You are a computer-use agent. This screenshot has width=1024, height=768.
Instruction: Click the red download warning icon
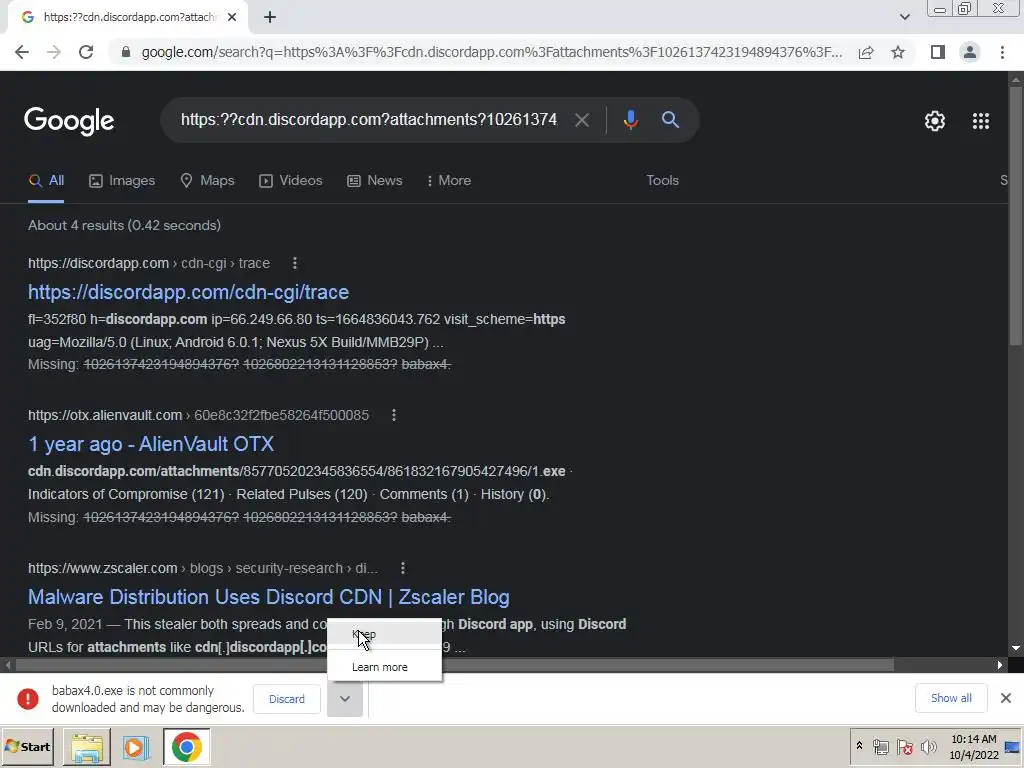27,699
